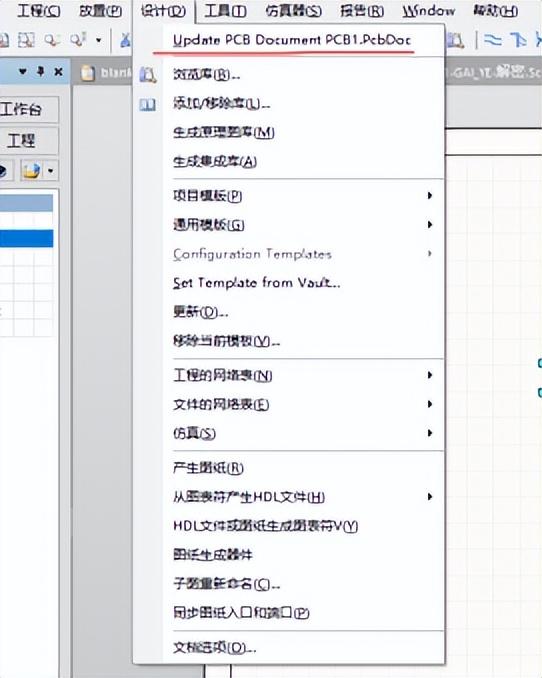Click the pin icon on side panel
Screen dimensions: 542x678
point(41,71)
